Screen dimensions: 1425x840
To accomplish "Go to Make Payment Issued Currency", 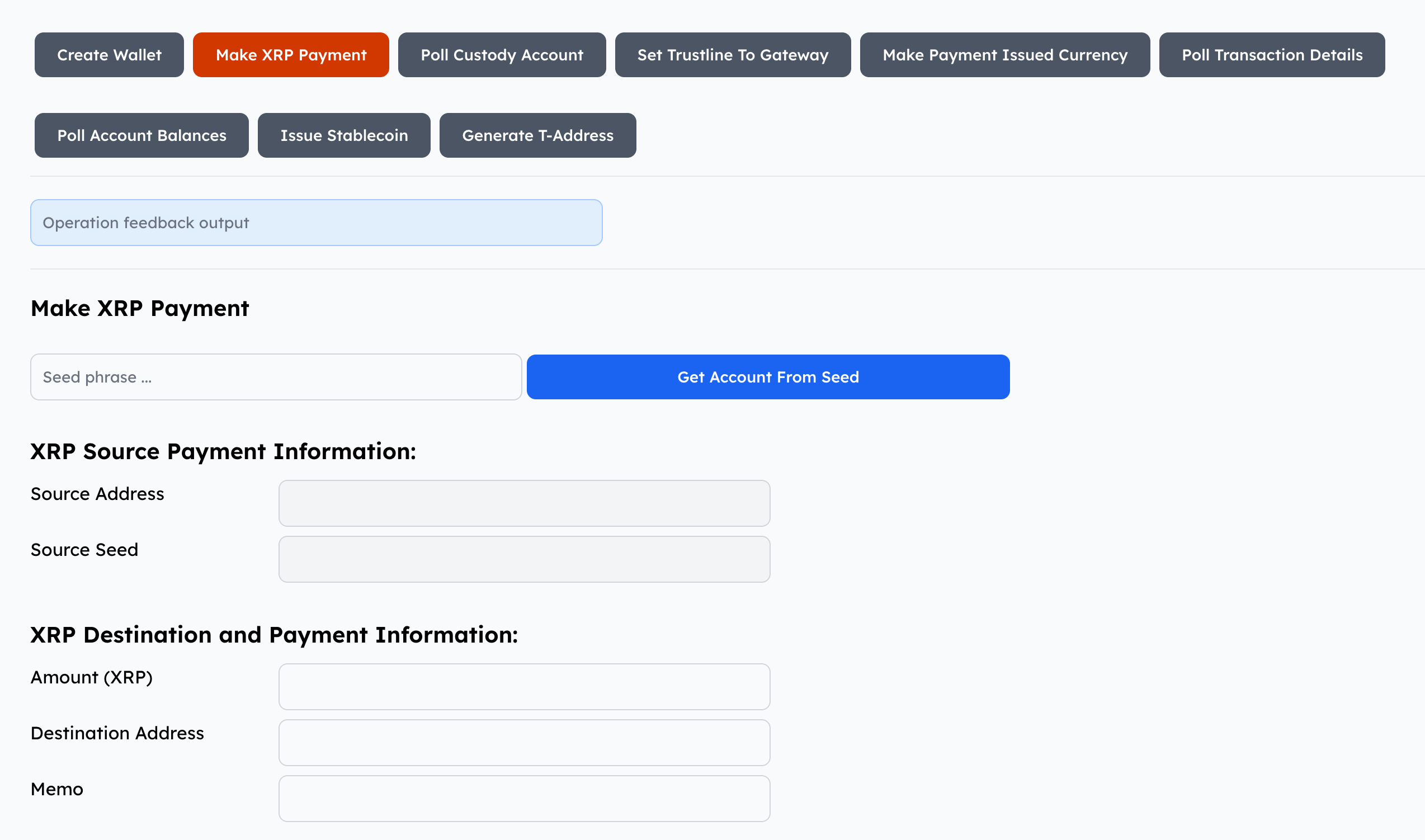I will click(1004, 55).
